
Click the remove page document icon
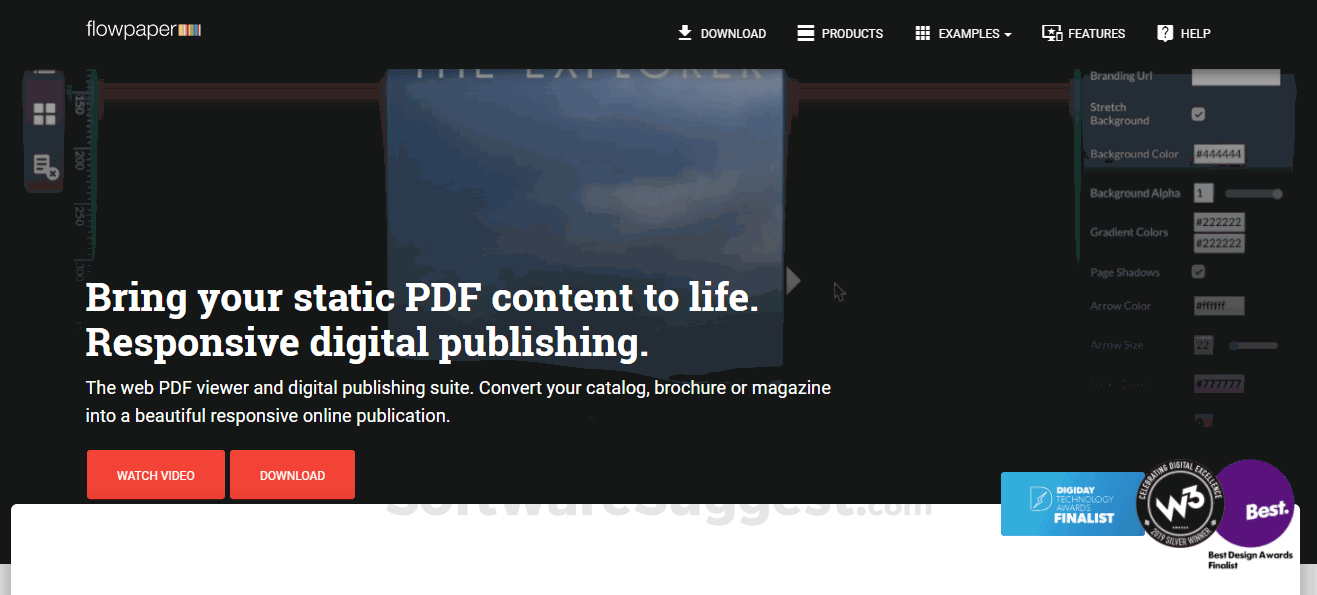[45, 166]
